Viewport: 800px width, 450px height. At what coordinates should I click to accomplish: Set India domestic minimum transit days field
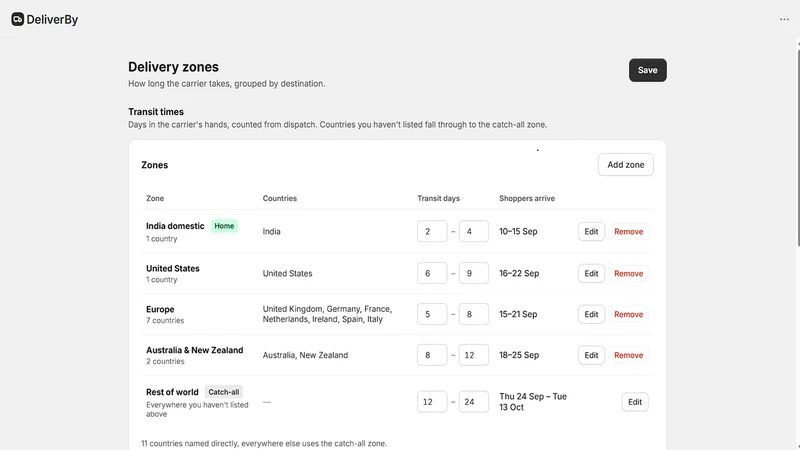pyautogui.click(x=432, y=232)
